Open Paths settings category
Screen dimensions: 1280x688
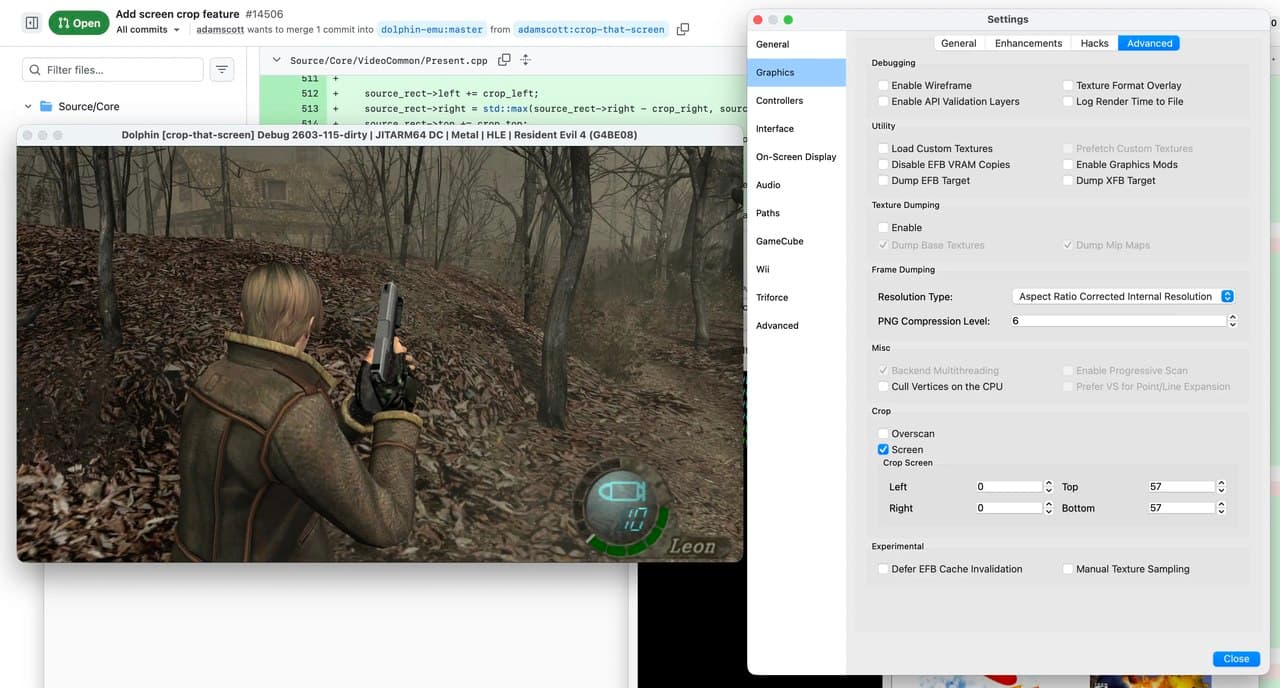point(796,213)
